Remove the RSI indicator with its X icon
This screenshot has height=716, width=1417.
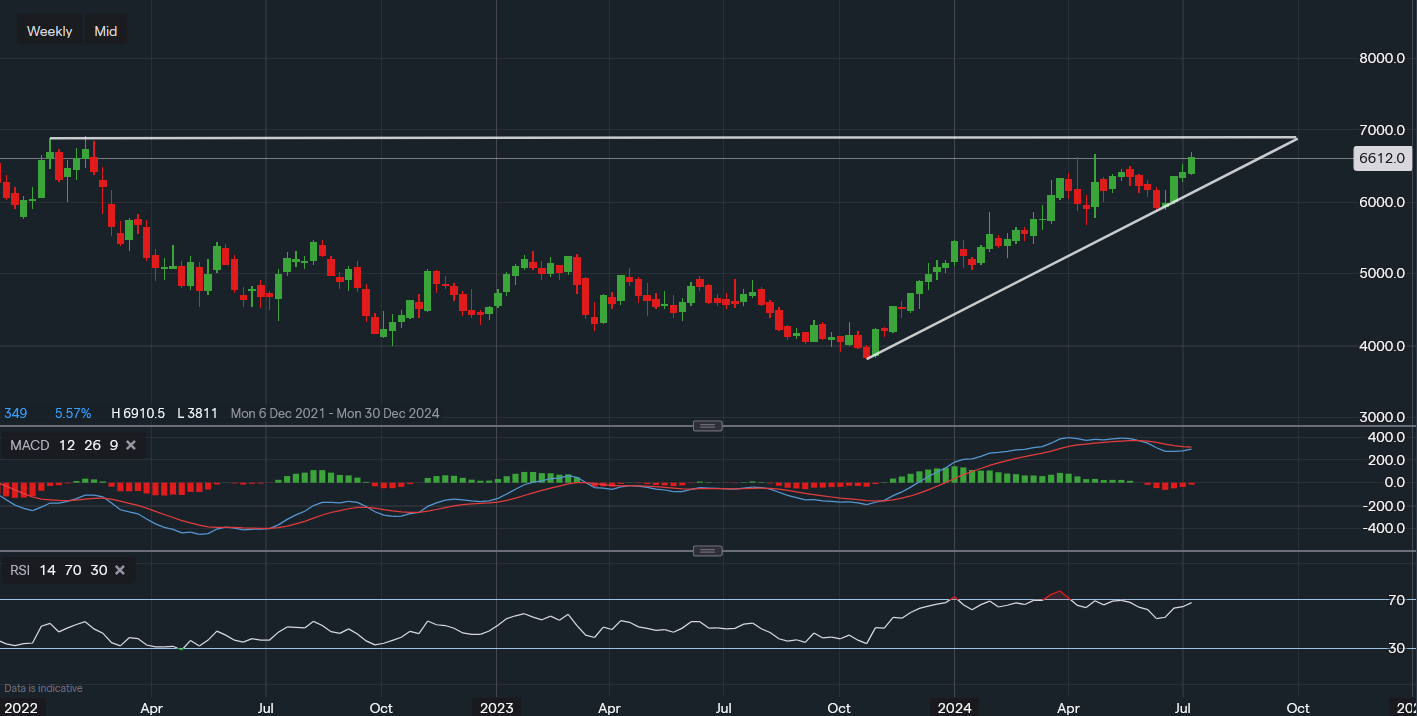click(120, 570)
